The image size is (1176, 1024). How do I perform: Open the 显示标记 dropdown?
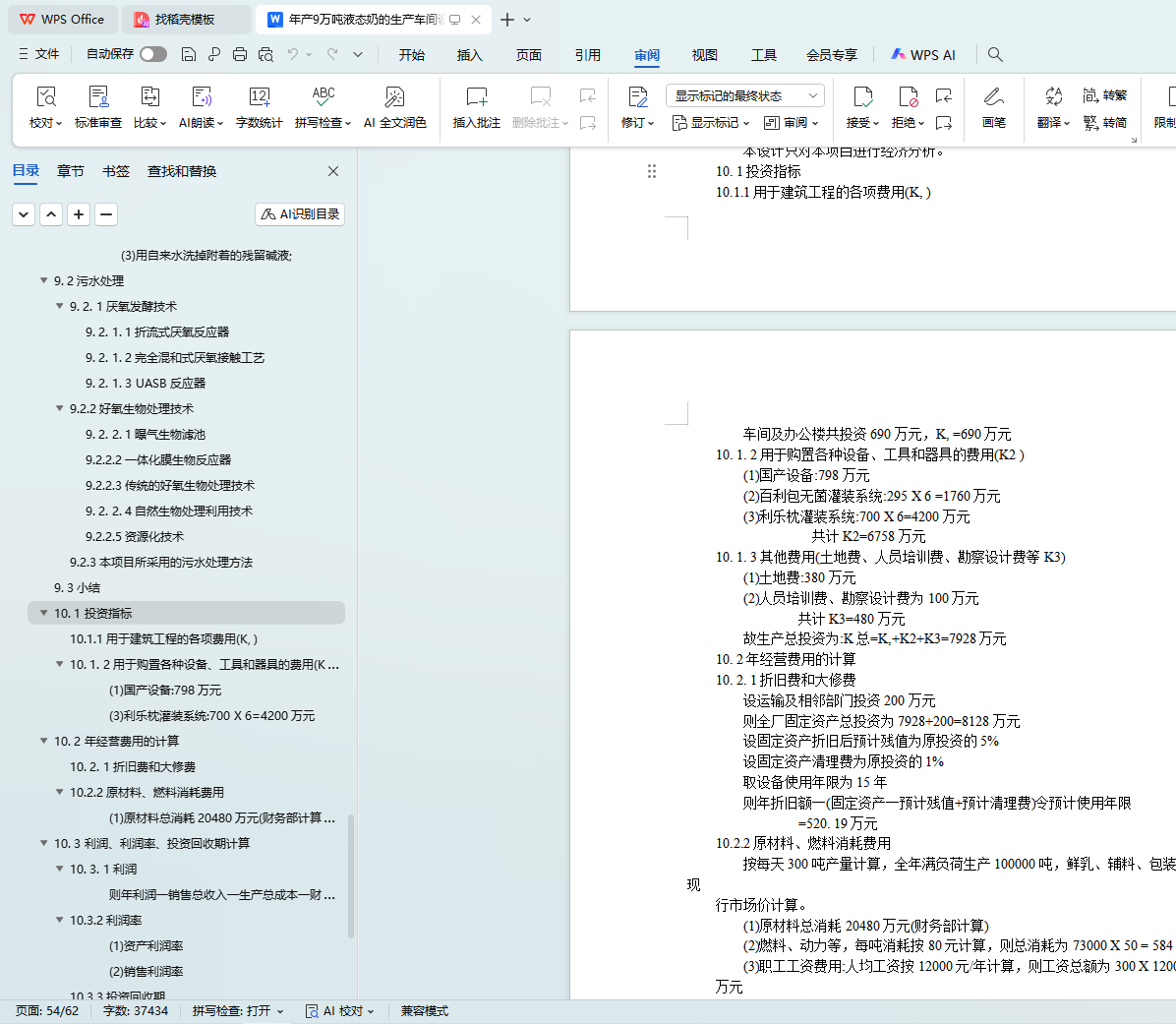tap(711, 123)
